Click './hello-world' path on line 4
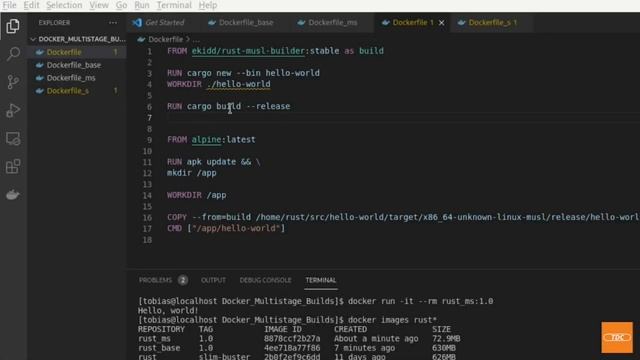Image resolution: width=640 pixels, height=360 pixels. (238, 84)
